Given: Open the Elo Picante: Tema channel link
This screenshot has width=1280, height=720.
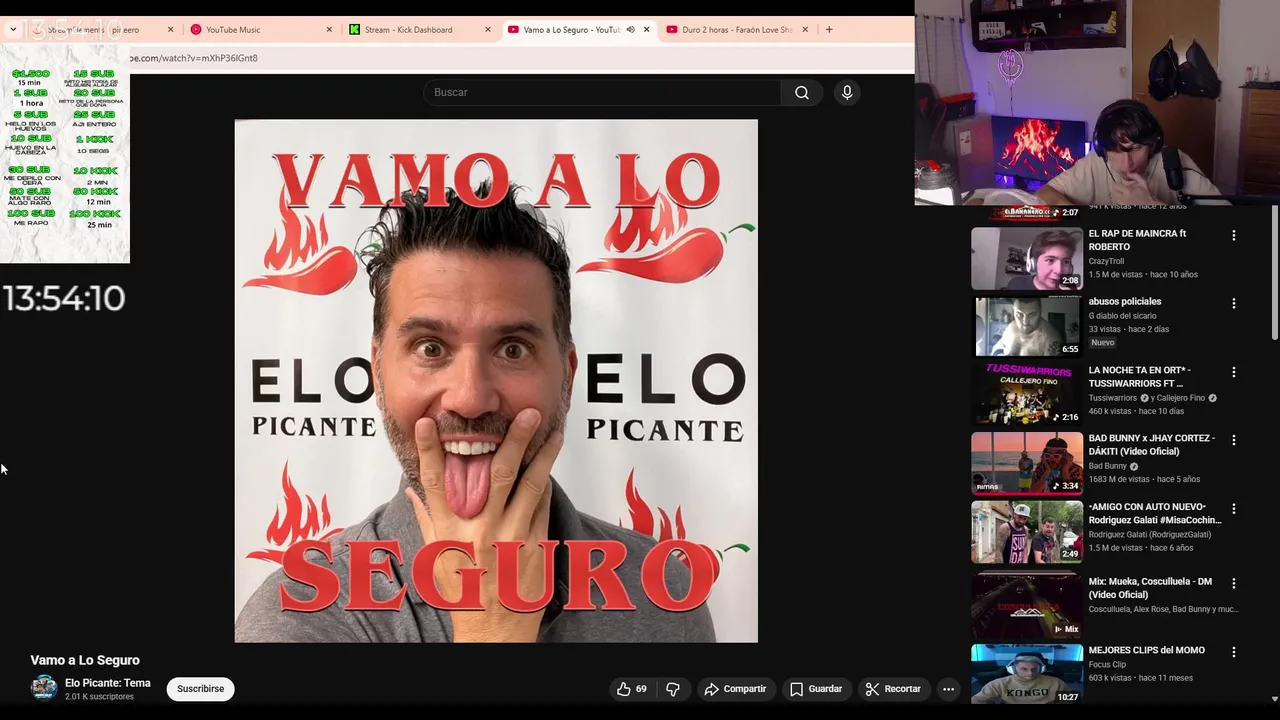Looking at the screenshot, I should [x=108, y=683].
